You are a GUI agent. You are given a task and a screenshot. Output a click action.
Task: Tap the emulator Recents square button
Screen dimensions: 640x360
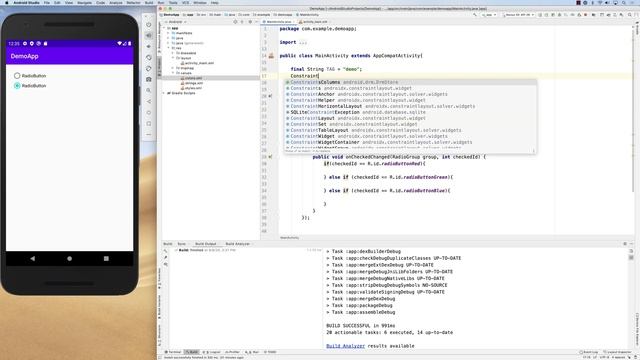pyautogui.click(x=106, y=258)
